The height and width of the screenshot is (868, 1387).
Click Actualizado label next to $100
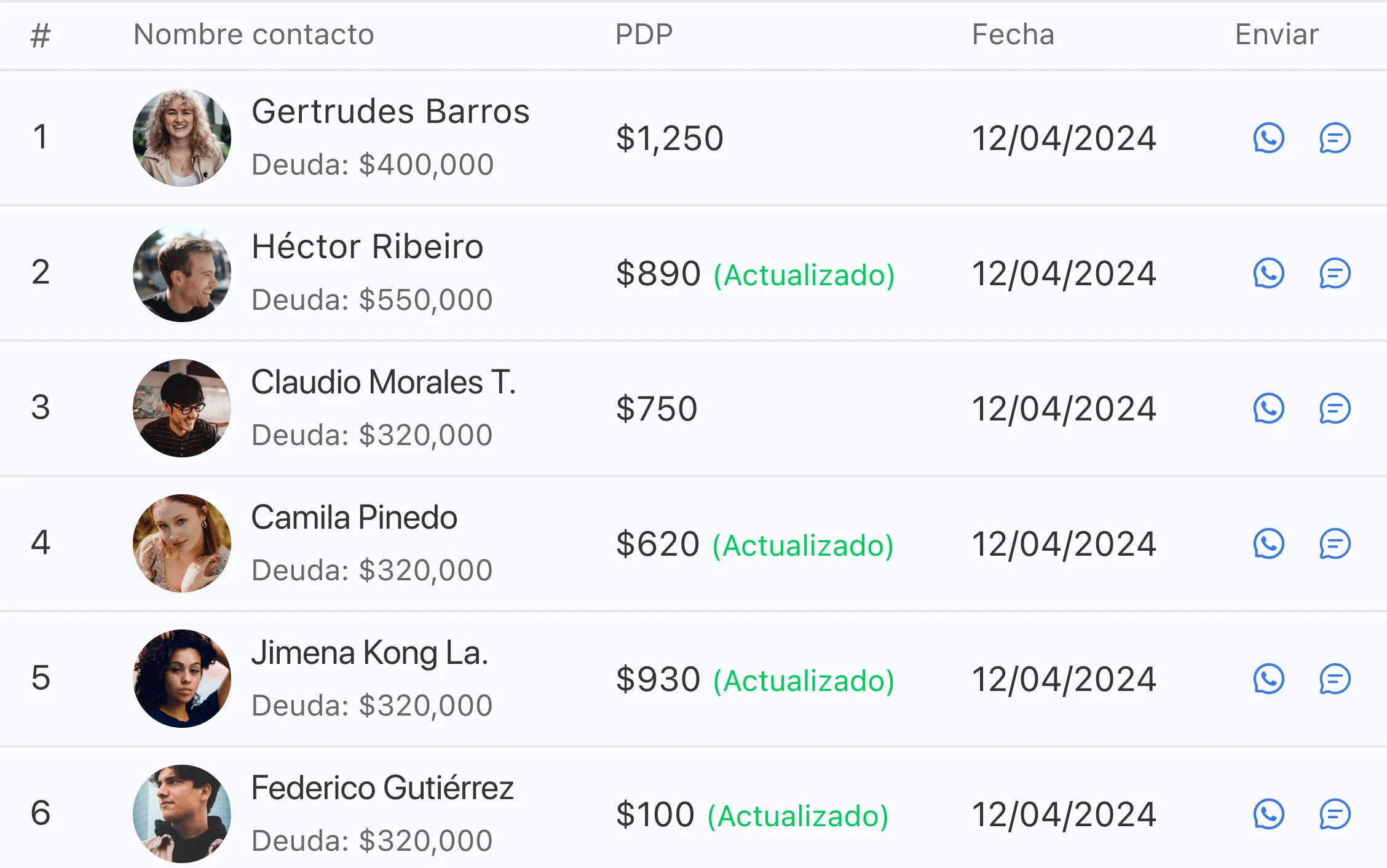[798, 816]
